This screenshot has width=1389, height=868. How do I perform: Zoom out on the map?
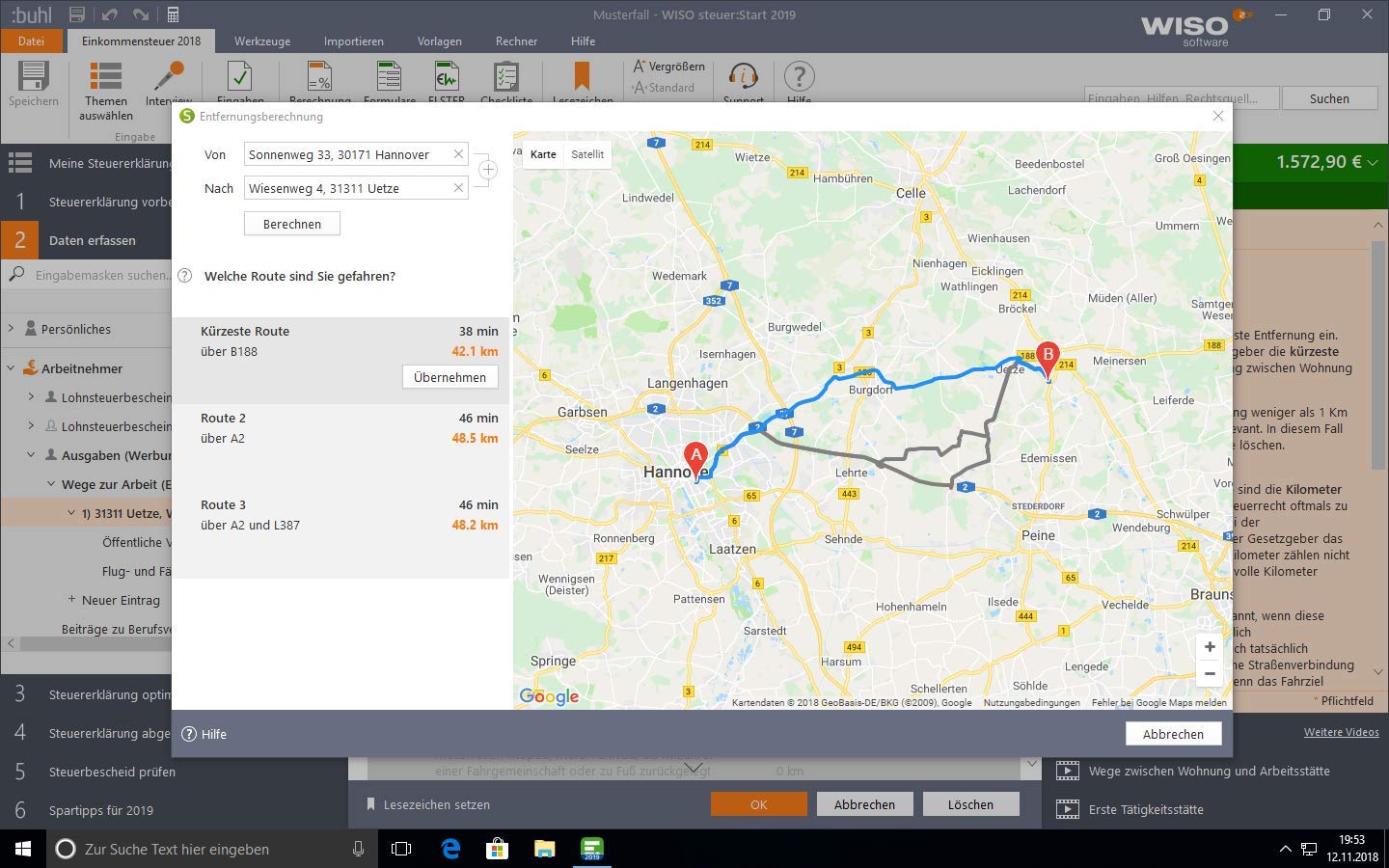(1210, 673)
